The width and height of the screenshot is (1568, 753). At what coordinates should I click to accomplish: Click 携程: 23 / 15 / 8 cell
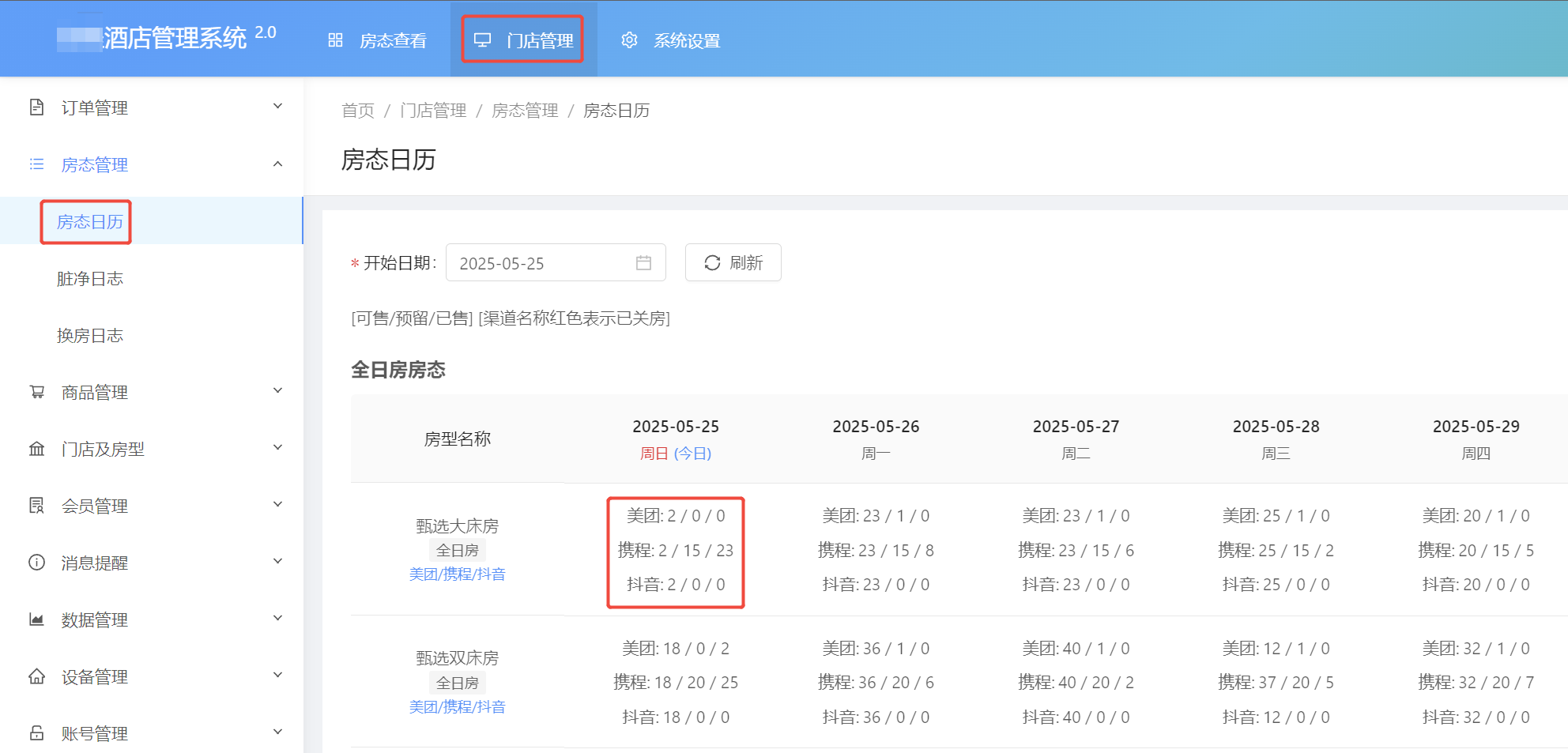click(x=876, y=551)
